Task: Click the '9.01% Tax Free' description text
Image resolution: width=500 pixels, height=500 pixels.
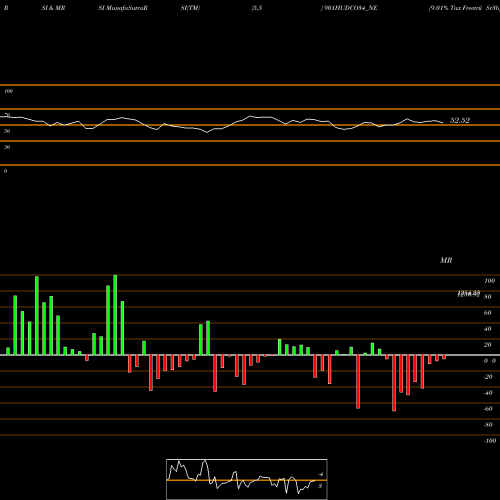Action: tap(455, 8)
